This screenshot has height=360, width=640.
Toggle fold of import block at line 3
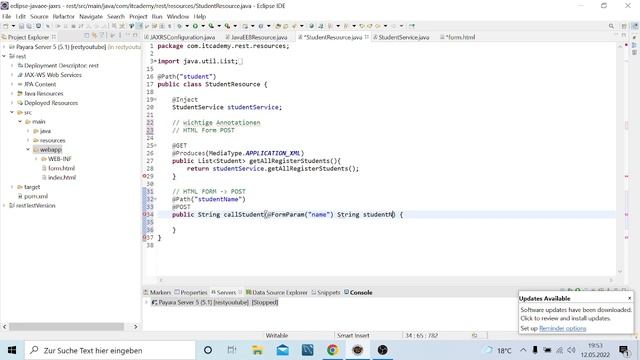pyautogui.click(x=155, y=61)
